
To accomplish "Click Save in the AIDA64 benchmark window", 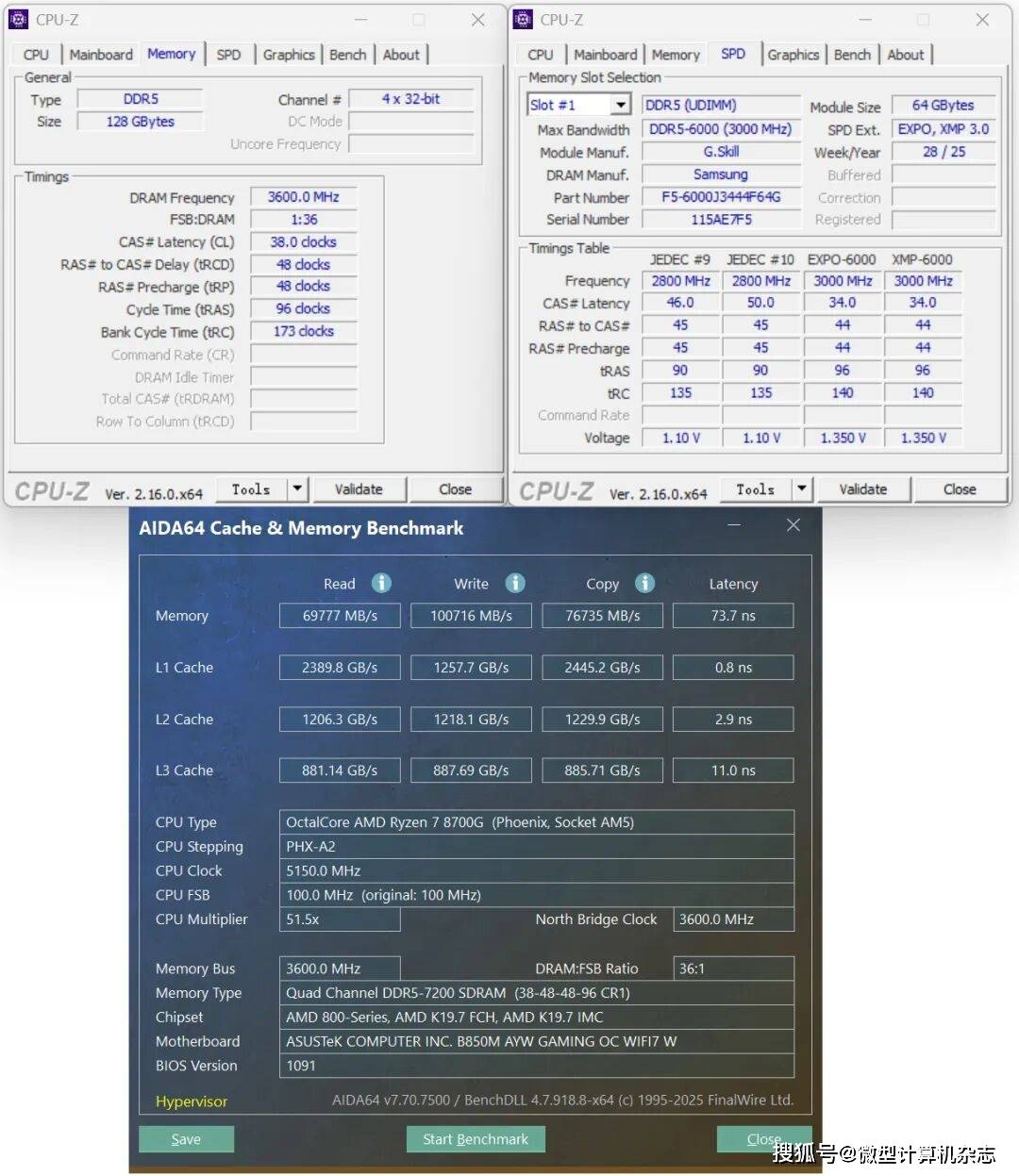I will click(186, 1139).
